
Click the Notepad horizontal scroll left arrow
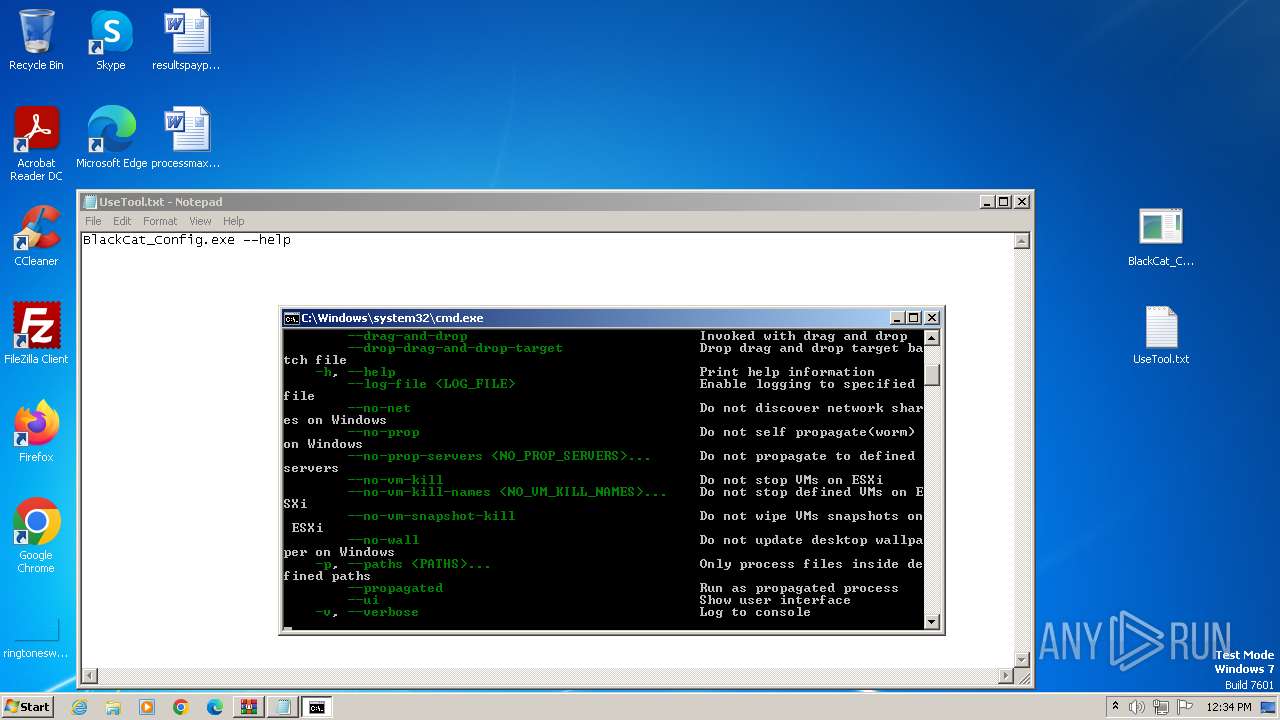coord(90,676)
